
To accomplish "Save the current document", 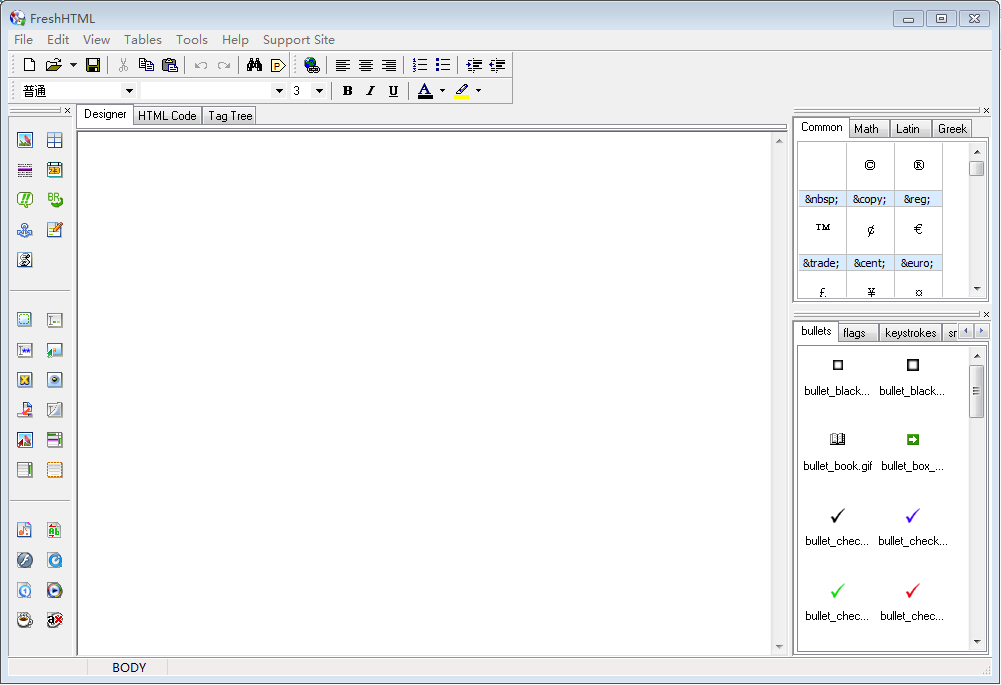I will click(x=93, y=65).
